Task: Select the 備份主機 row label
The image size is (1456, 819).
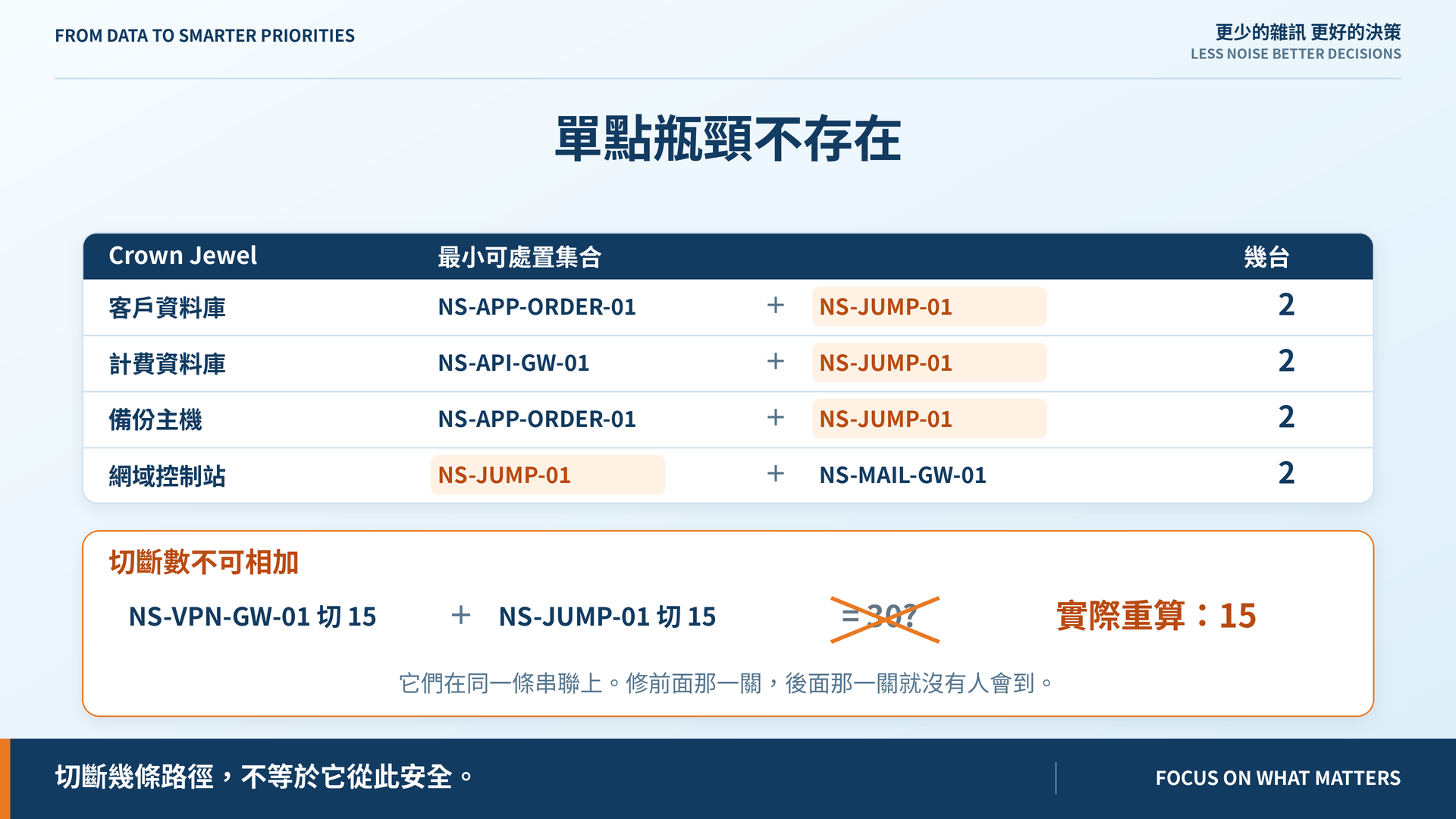Action: pyautogui.click(x=155, y=419)
